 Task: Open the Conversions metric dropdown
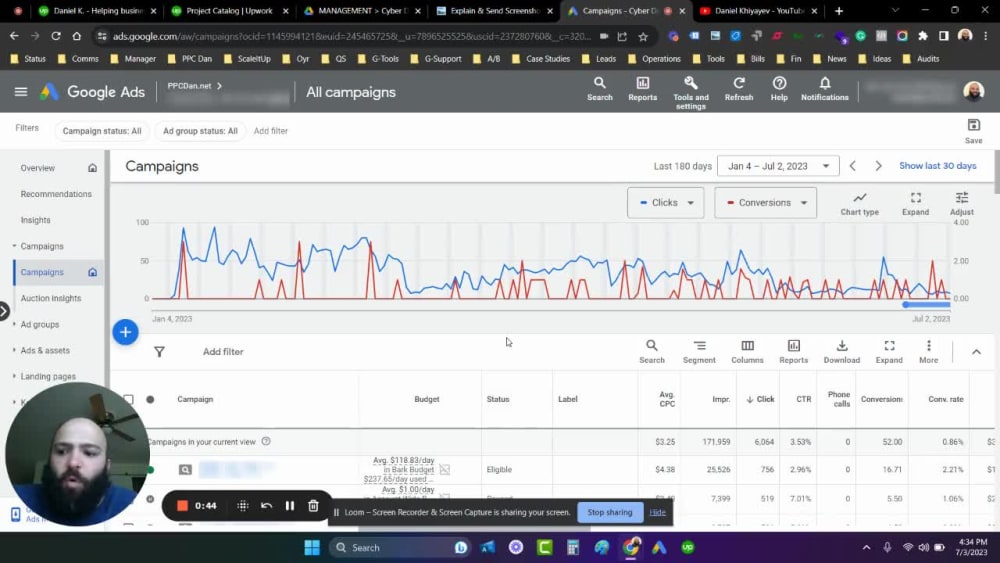pos(765,203)
